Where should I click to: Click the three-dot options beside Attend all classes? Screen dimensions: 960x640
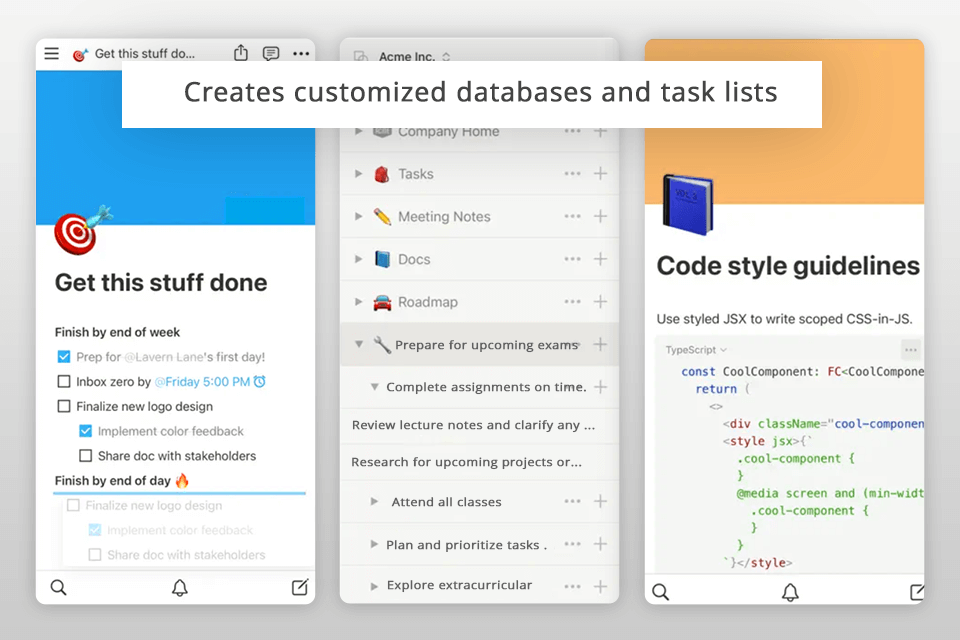click(x=572, y=502)
